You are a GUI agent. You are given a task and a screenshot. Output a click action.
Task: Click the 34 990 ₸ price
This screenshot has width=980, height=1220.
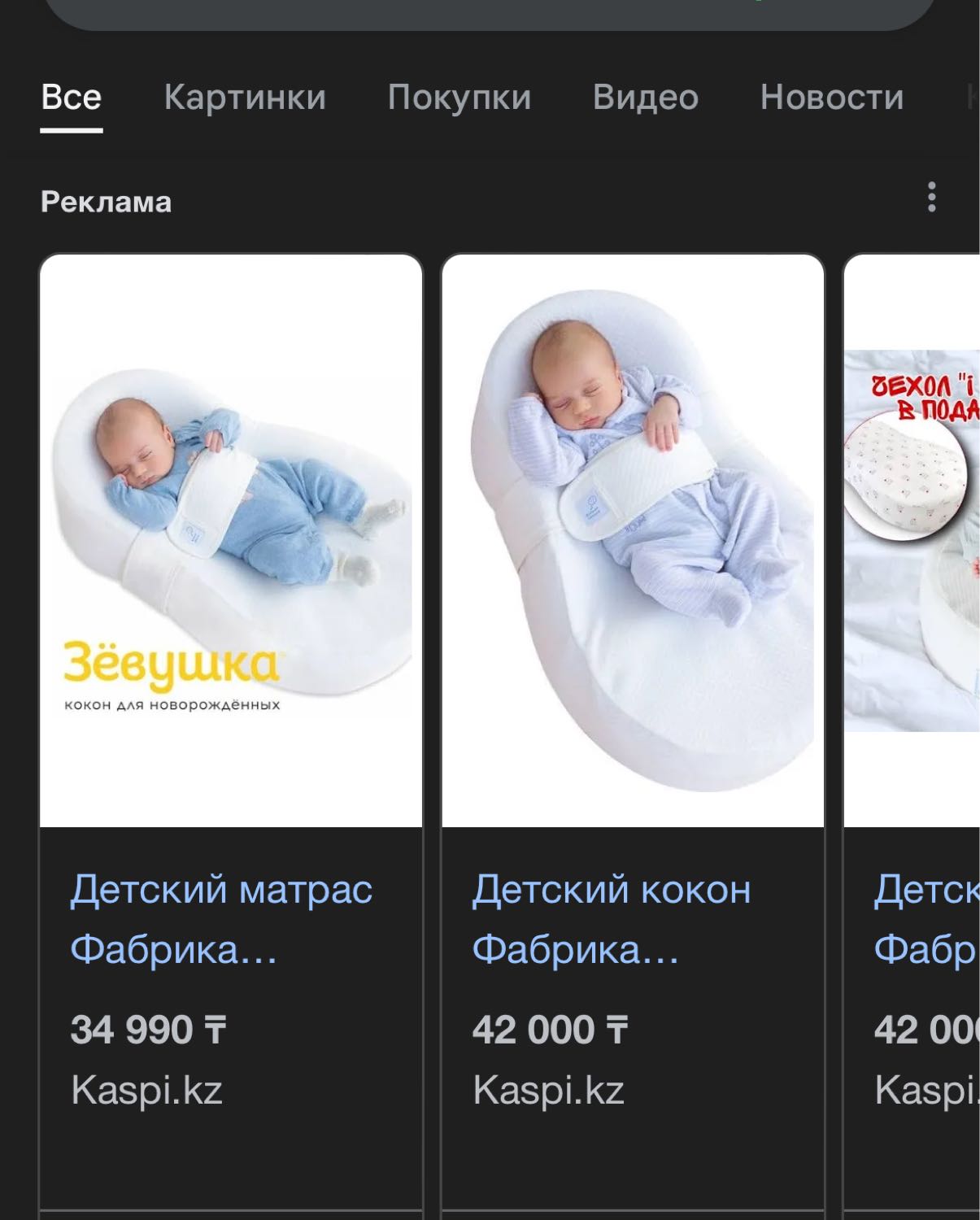[x=148, y=1030]
